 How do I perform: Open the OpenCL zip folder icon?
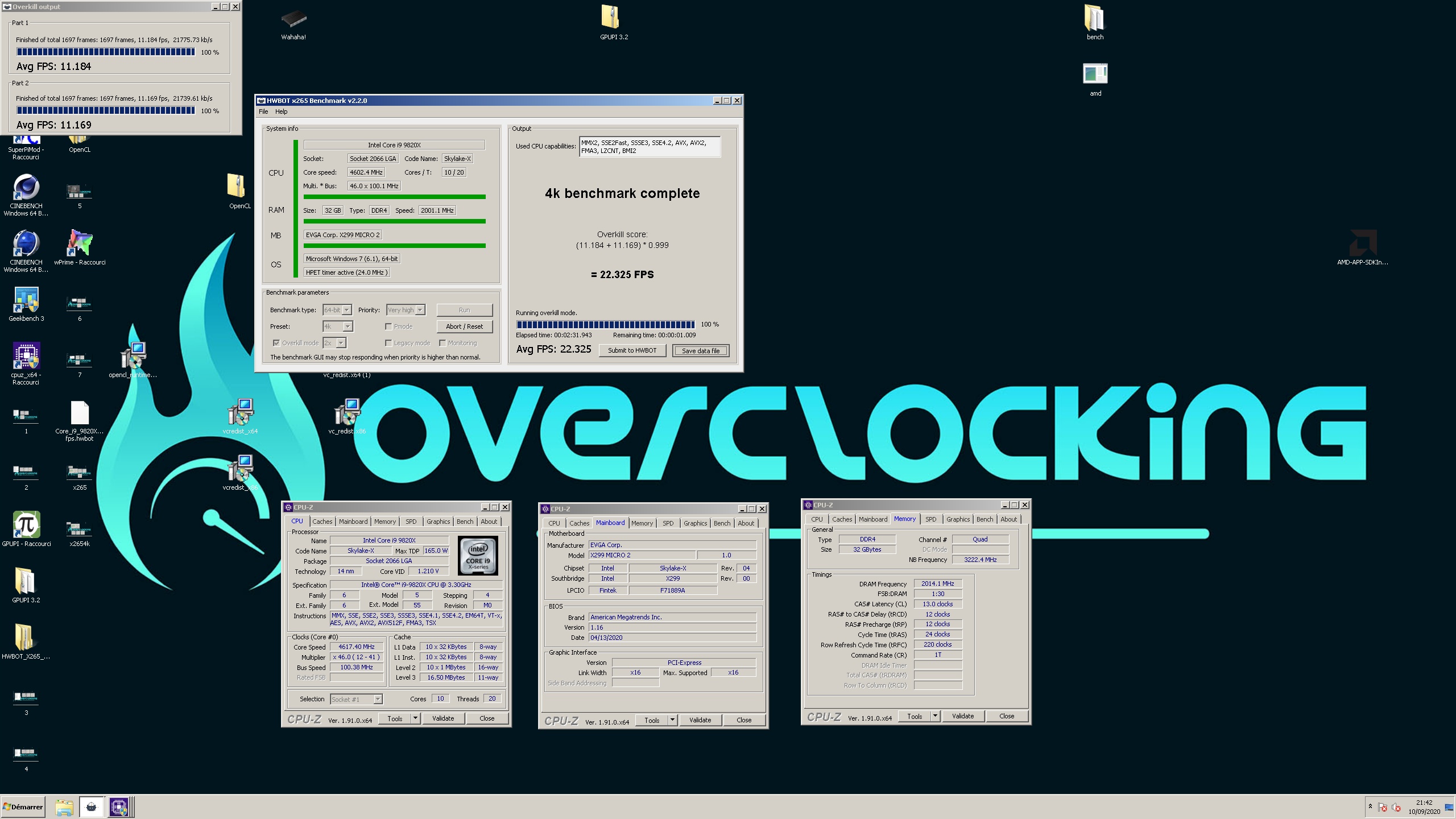[x=239, y=192]
